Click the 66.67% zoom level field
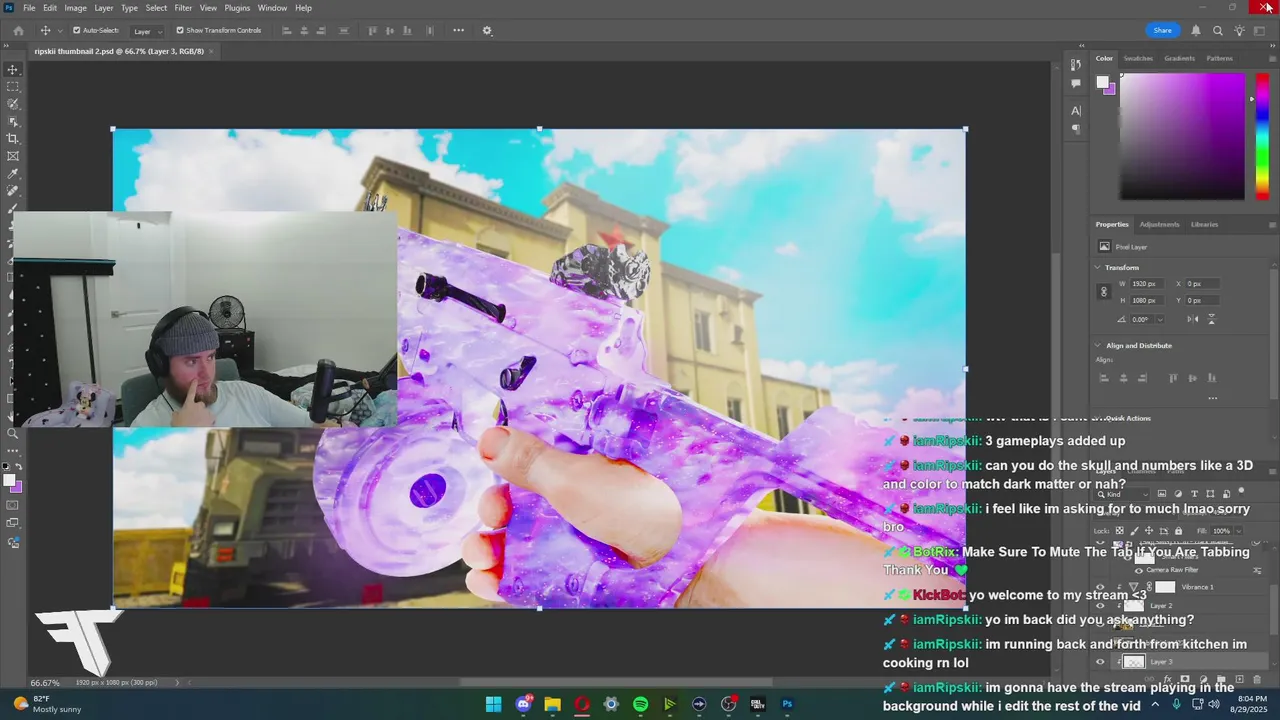Screen dimensions: 1280x720 point(45,683)
